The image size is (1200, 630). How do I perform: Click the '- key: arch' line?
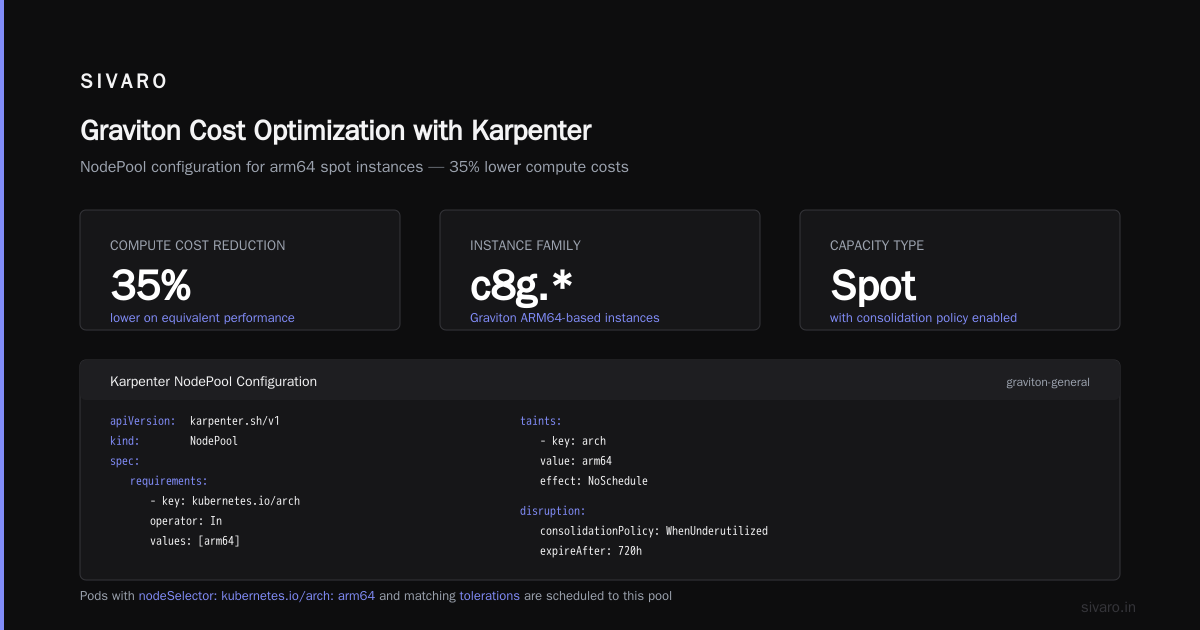click(573, 441)
